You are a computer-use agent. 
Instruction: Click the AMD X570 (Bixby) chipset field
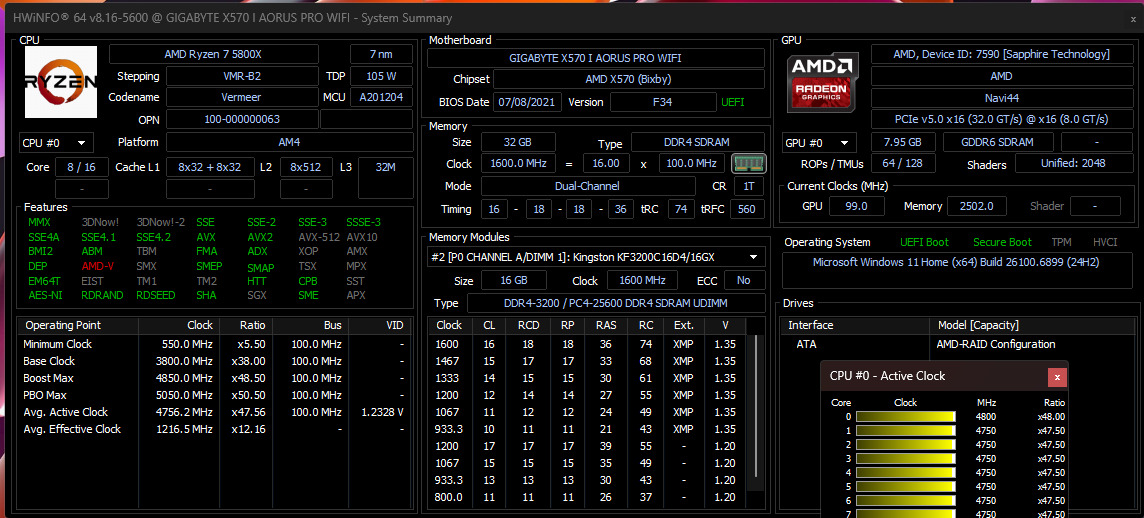click(x=629, y=80)
